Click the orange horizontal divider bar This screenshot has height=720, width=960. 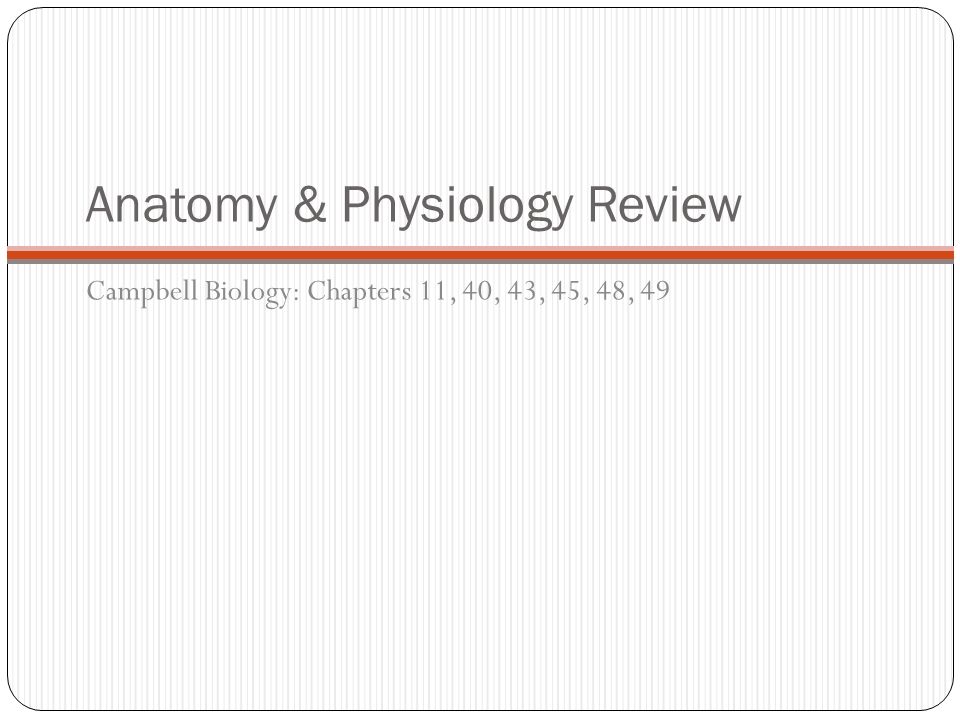click(x=480, y=255)
